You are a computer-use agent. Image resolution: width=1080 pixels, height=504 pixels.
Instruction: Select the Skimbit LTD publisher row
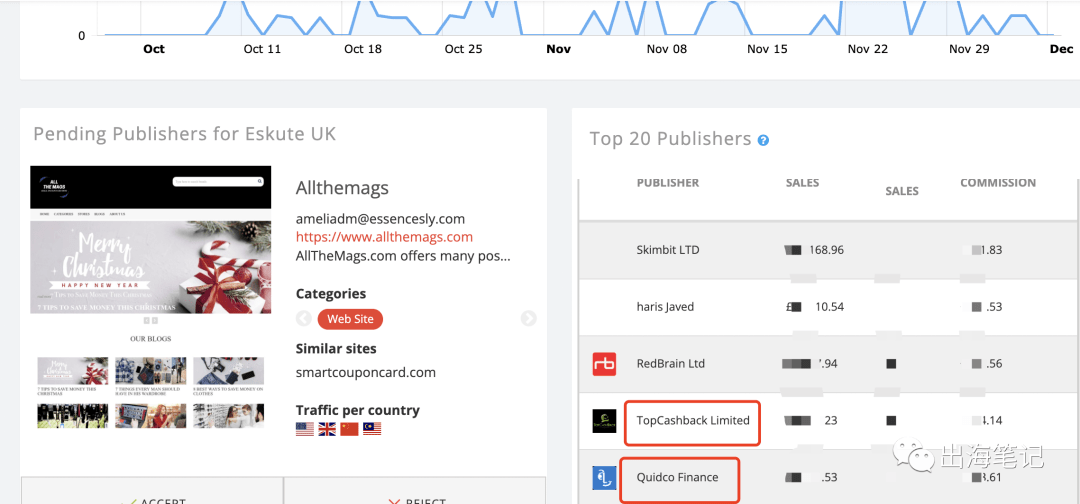point(829,250)
